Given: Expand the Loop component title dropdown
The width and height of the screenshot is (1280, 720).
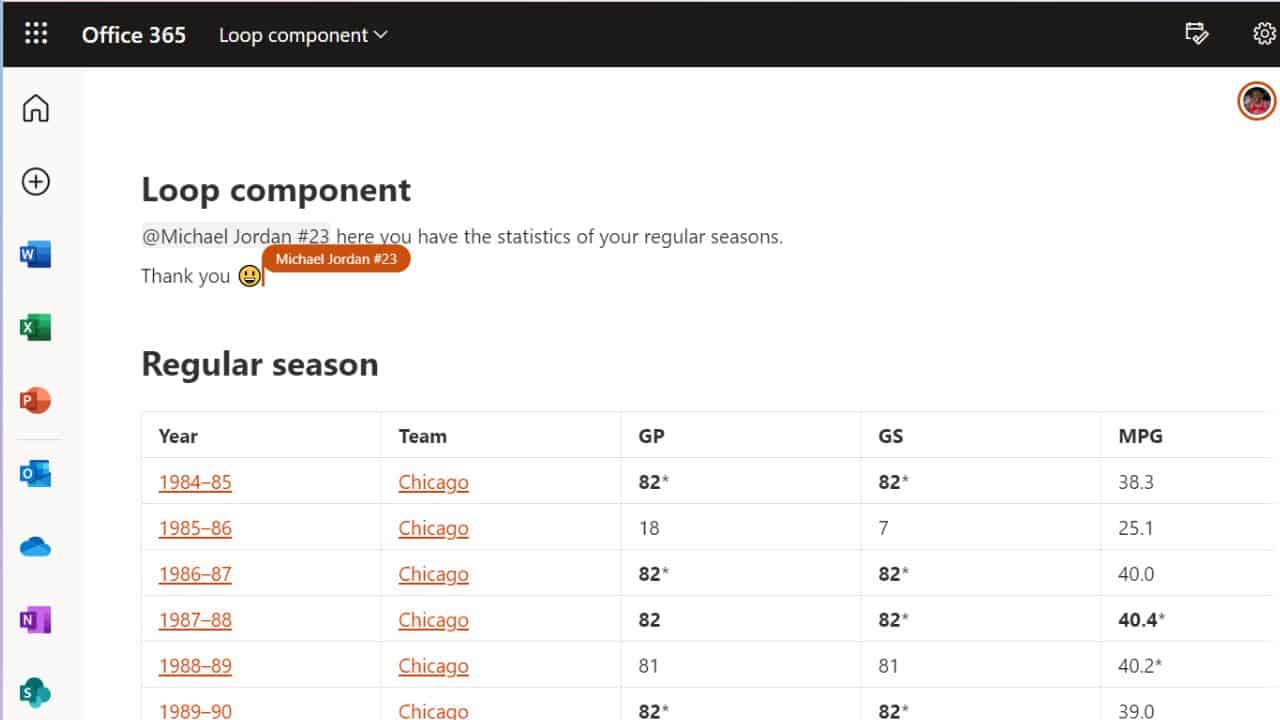Looking at the screenshot, I should (x=303, y=35).
